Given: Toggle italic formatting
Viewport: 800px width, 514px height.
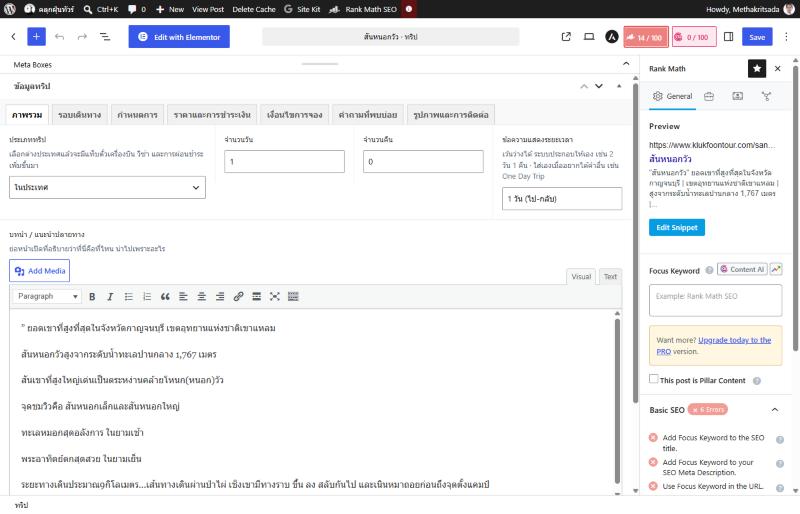Looking at the screenshot, I should click(x=110, y=297).
